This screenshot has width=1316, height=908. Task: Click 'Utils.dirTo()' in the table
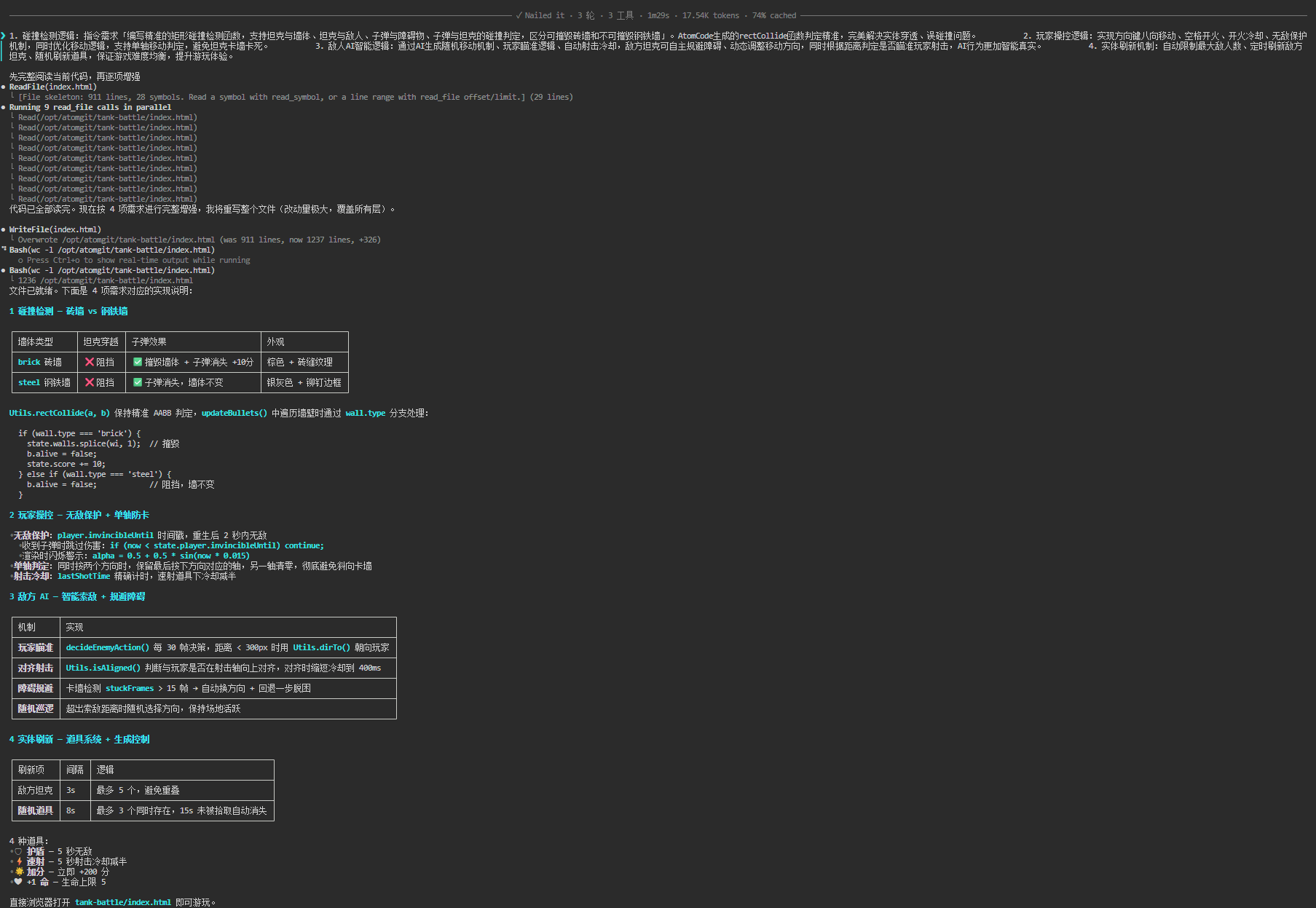[x=322, y=647]
